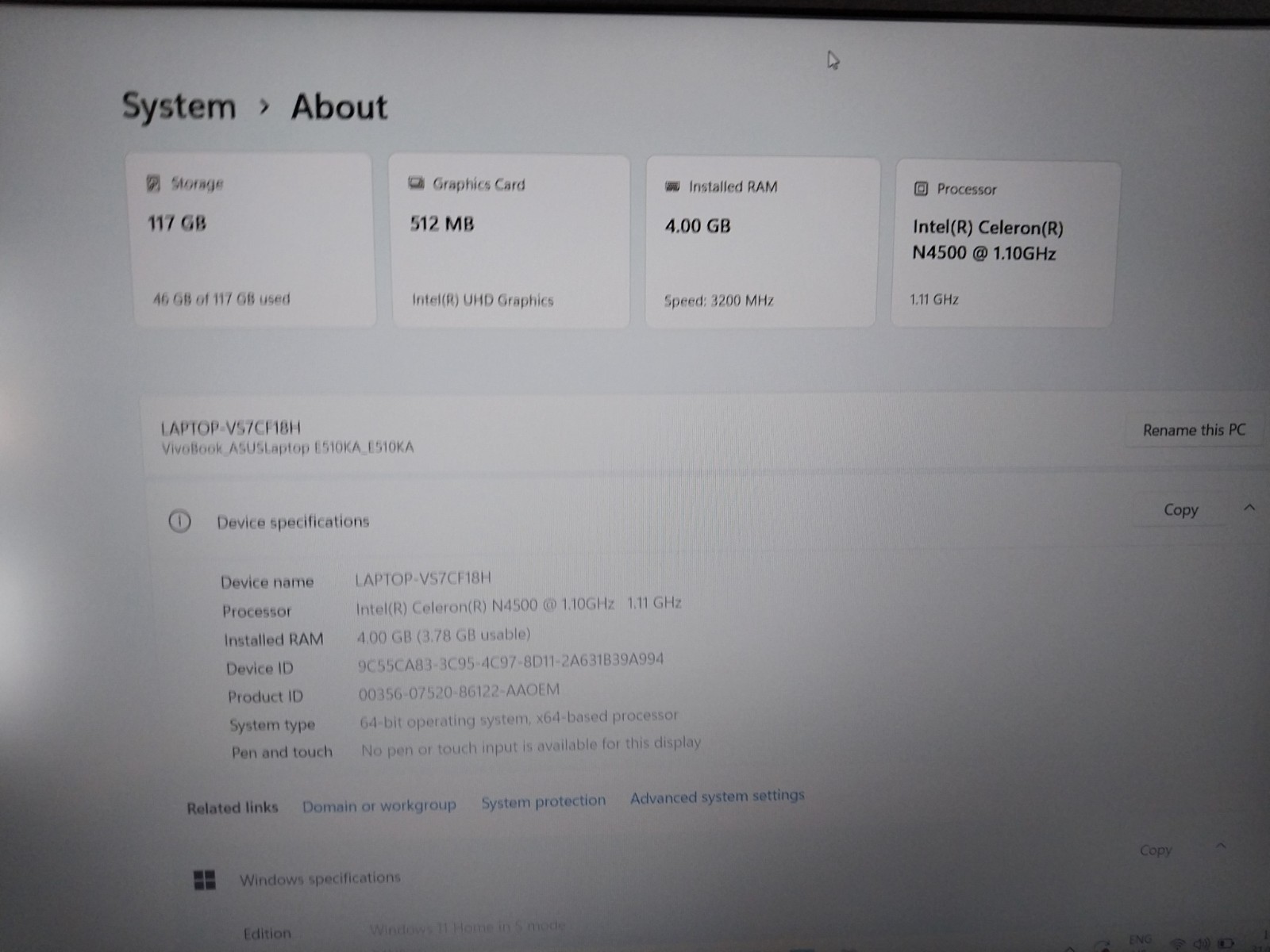1270x952 pixels.
Task: Click the 'Edition' label
Action: click(x=267, y=933)
